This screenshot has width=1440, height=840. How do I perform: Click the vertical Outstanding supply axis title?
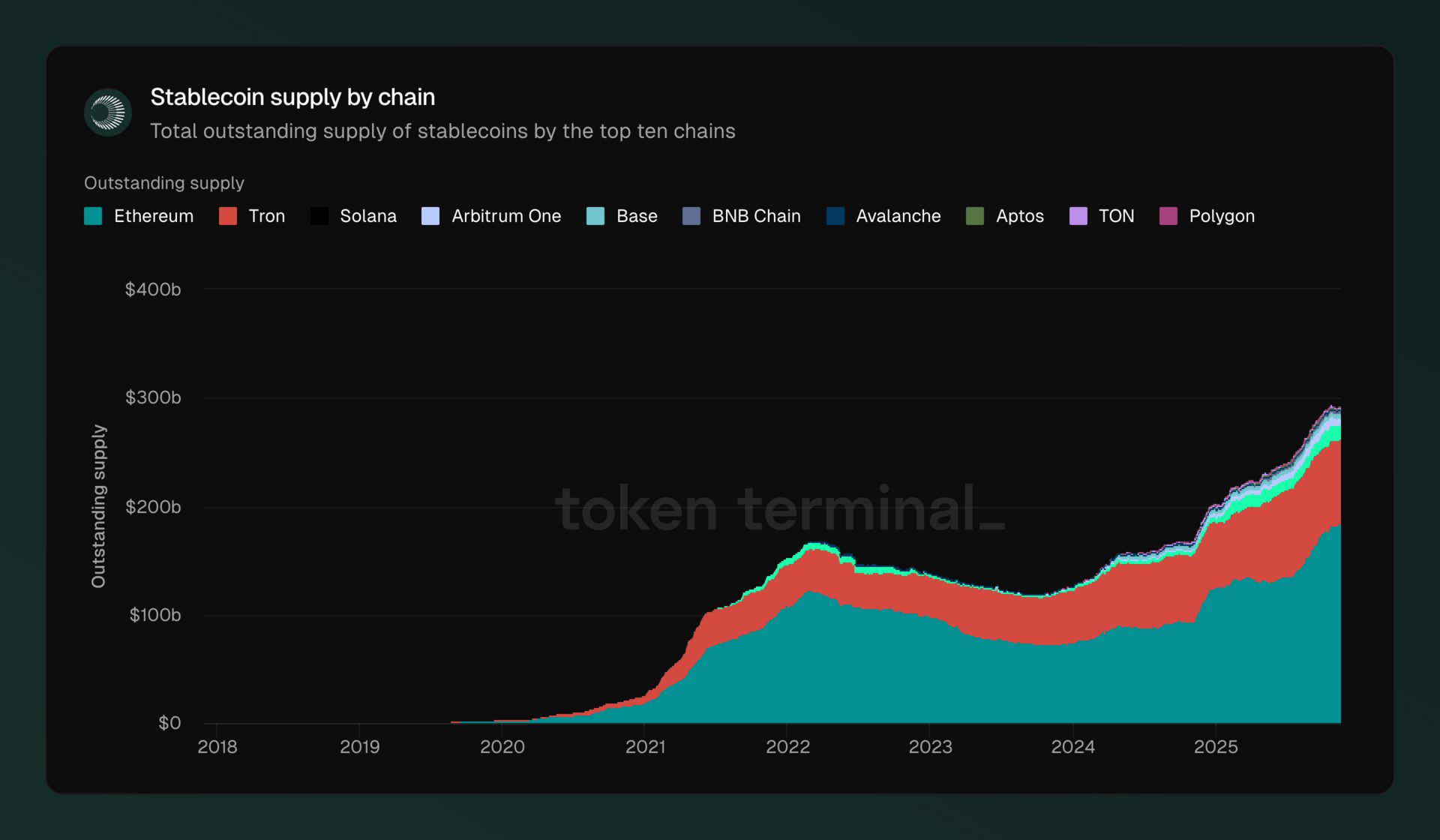point(98,505)
